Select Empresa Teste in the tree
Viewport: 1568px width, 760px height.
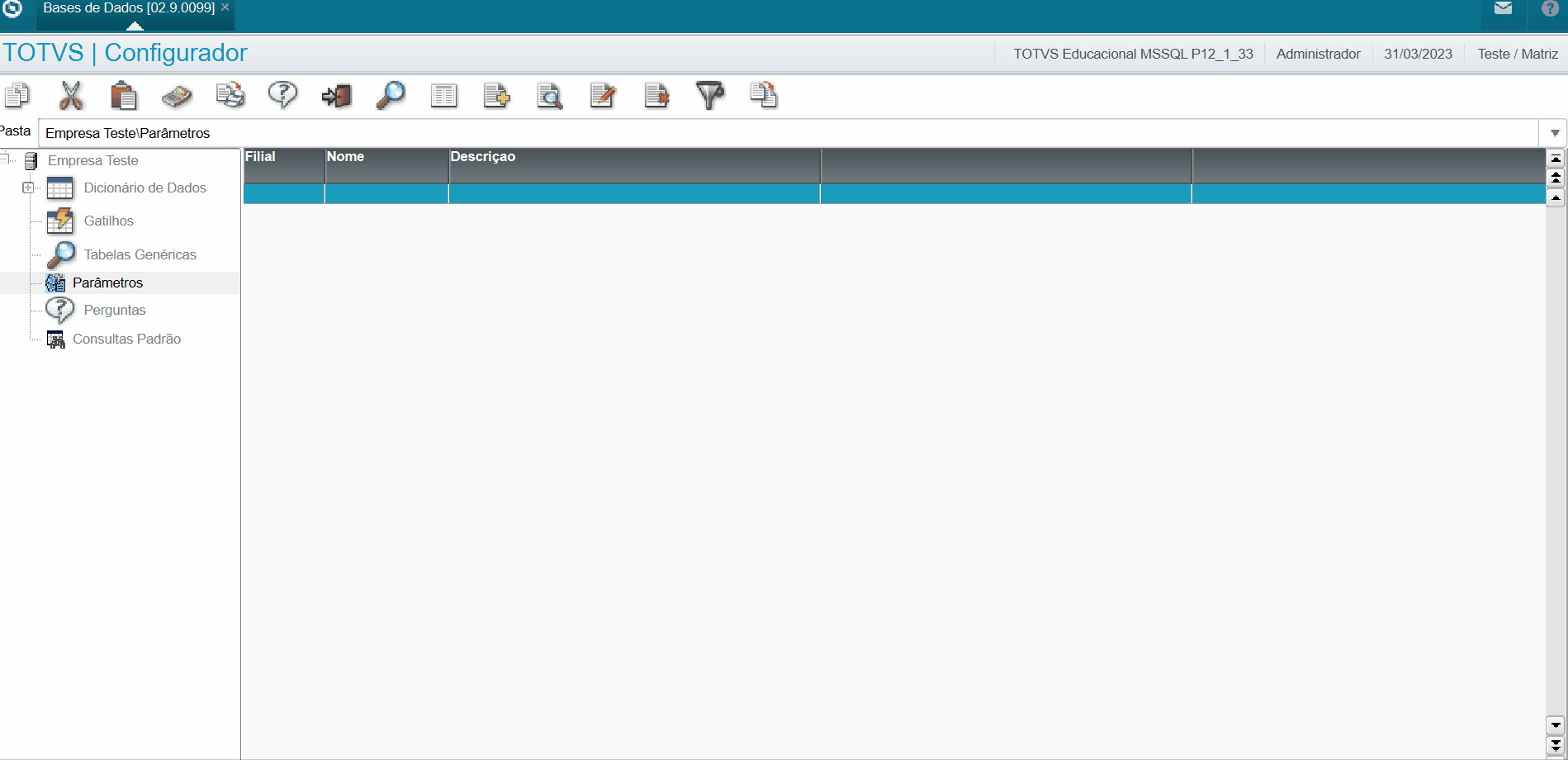click(x=92, y=160)
